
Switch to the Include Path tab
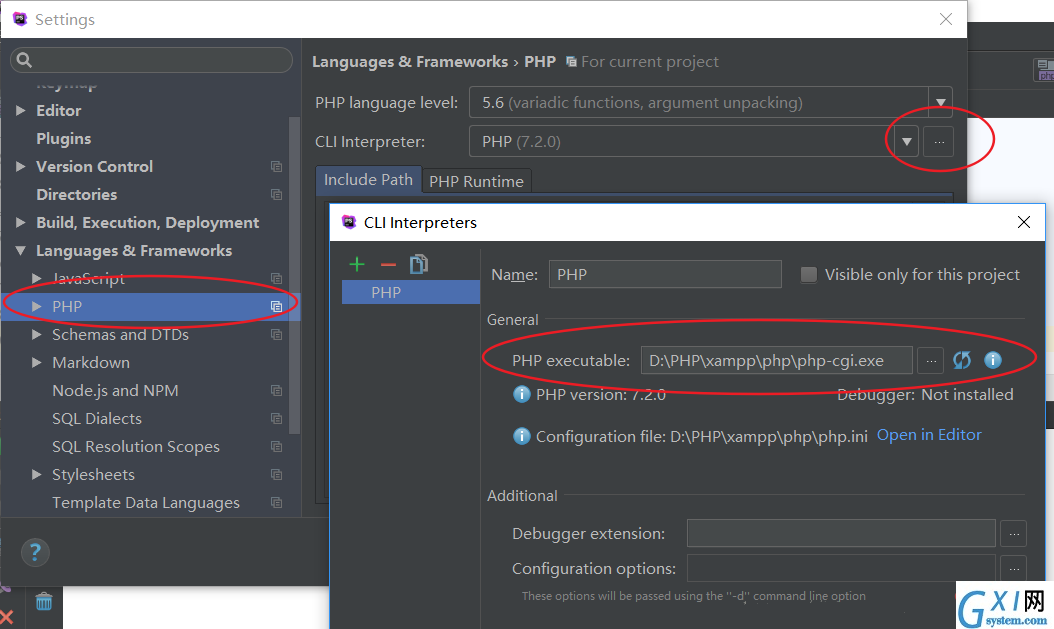click(368, 180)
